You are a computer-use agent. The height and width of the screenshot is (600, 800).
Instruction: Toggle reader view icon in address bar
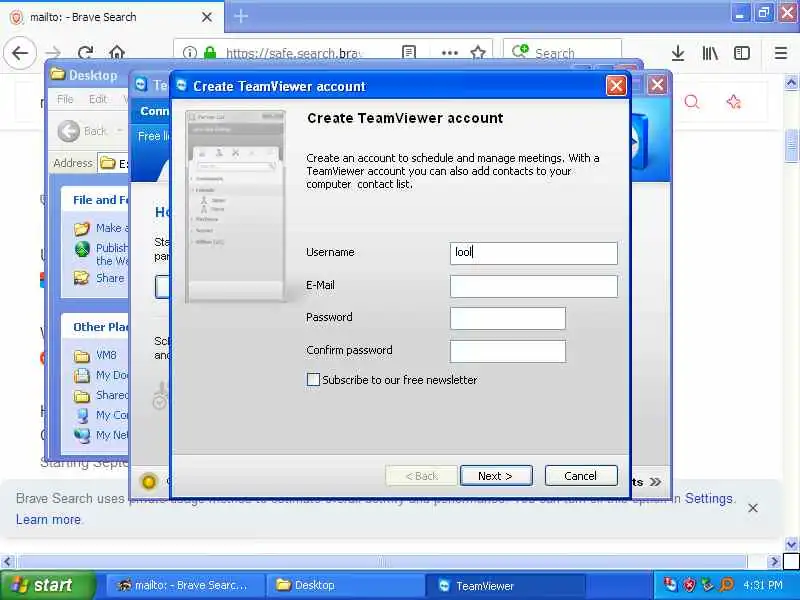[409, 53]
